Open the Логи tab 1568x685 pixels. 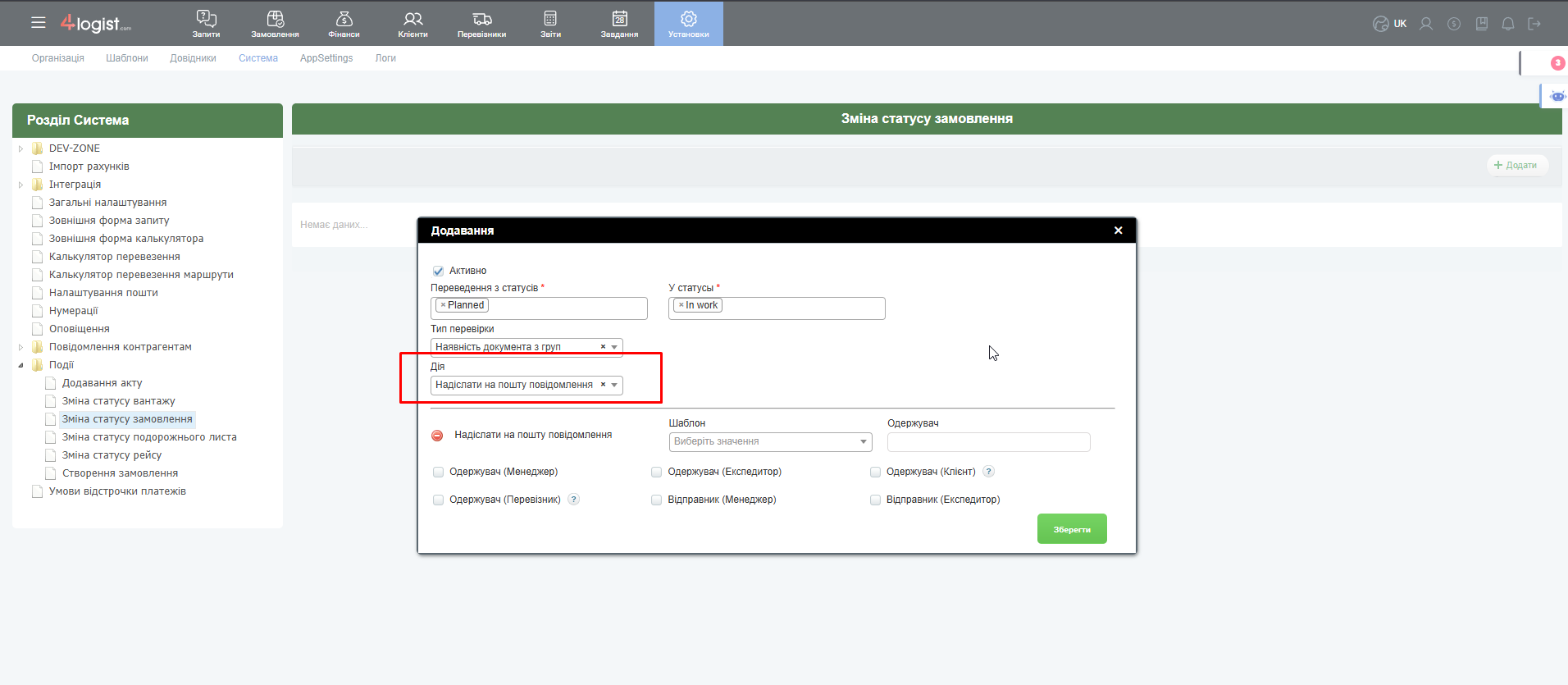click(x=385, y=58)
